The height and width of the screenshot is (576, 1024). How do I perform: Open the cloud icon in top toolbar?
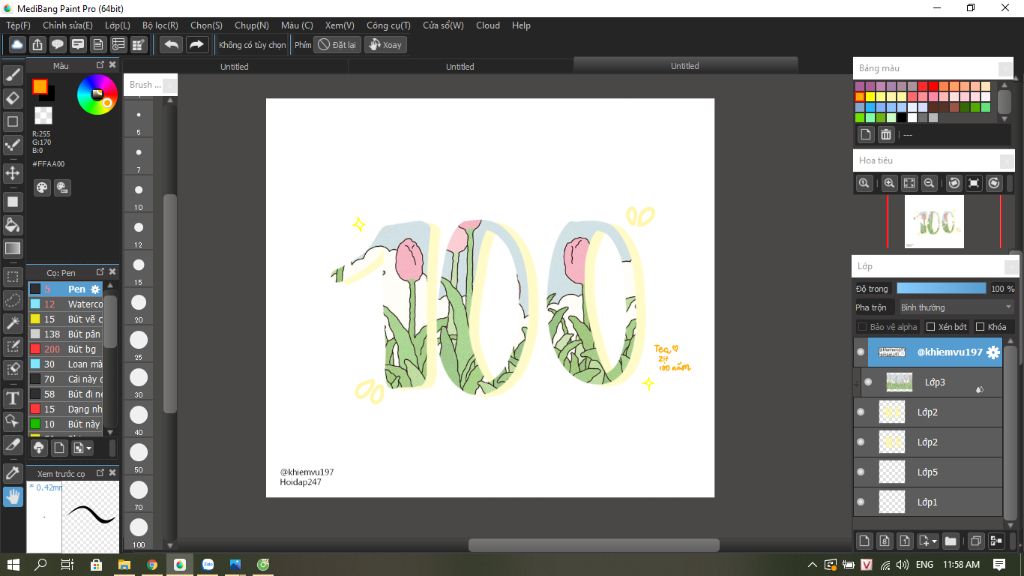click(x=17, y=44)
